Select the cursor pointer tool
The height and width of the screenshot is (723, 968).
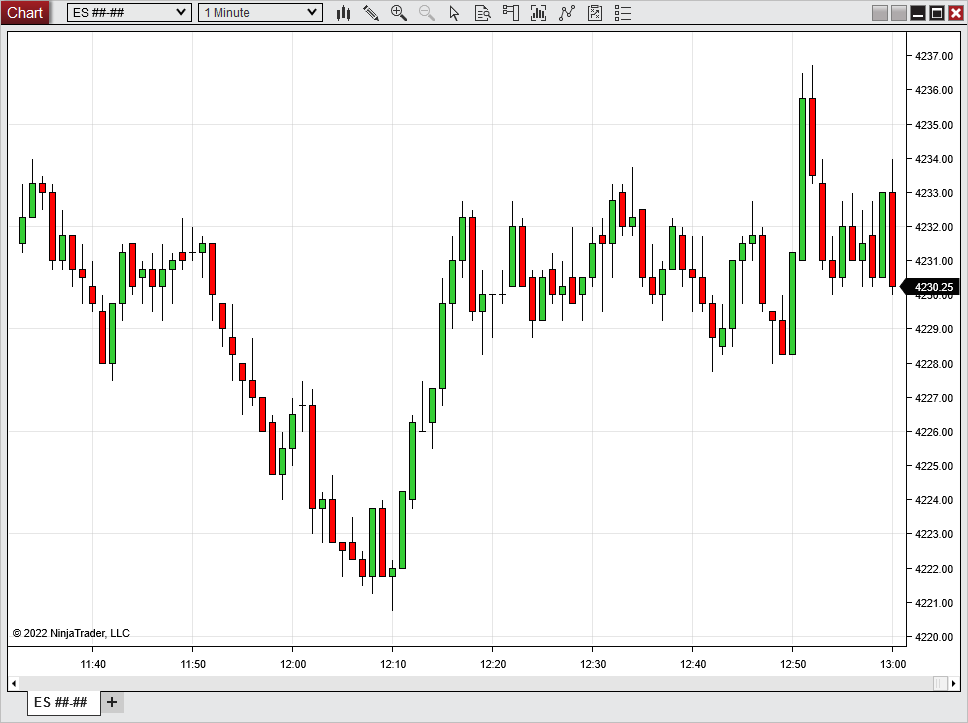454,13
